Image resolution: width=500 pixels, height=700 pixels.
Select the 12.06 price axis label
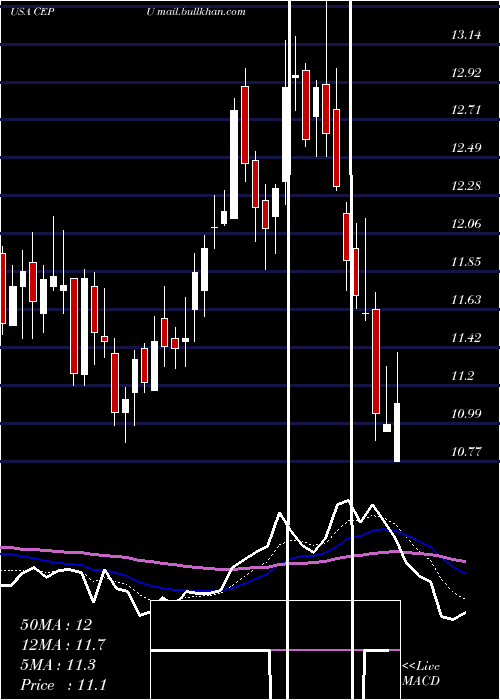point(466,224)
